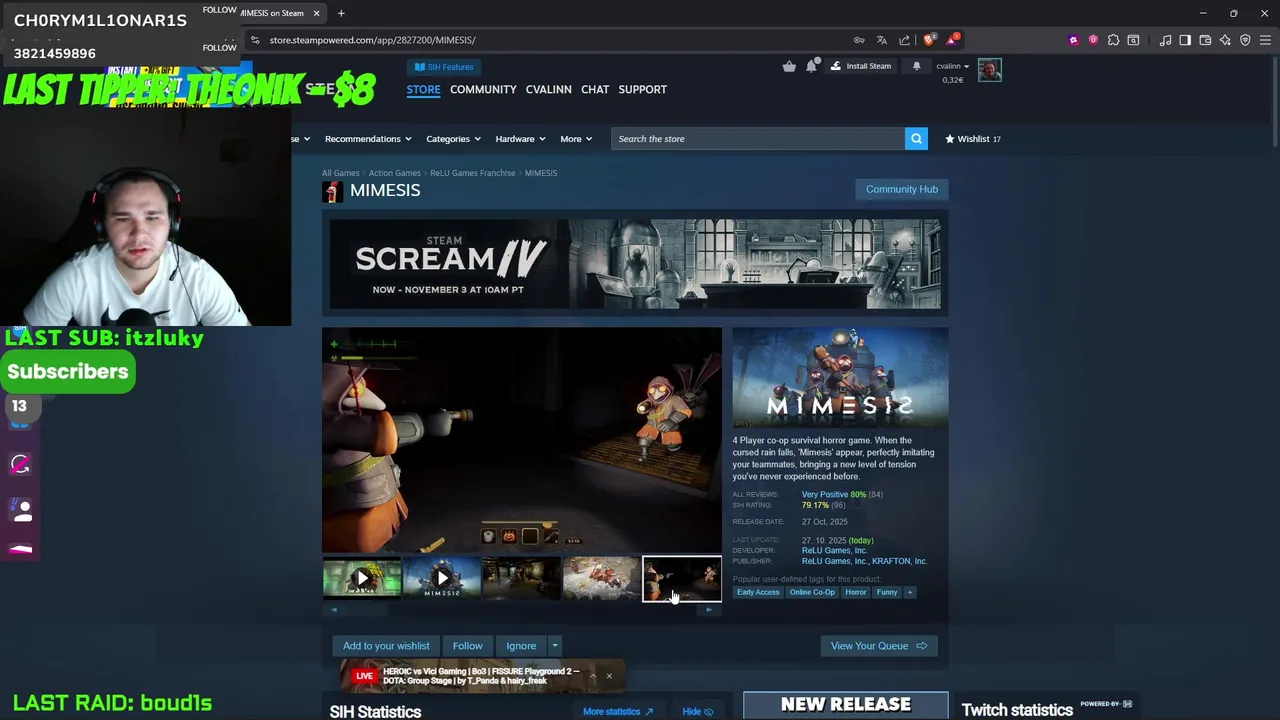
Task: Open SIH notifications bell with badge
Action: pos(812,66)
